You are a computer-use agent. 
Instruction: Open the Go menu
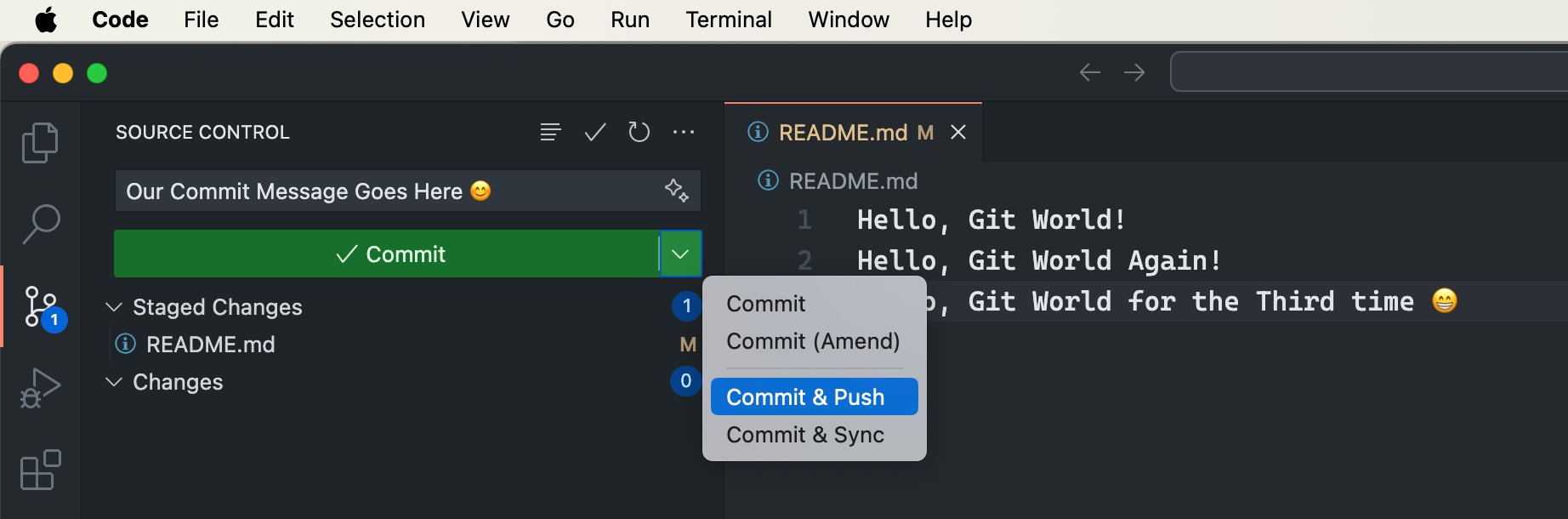point(560,20)
